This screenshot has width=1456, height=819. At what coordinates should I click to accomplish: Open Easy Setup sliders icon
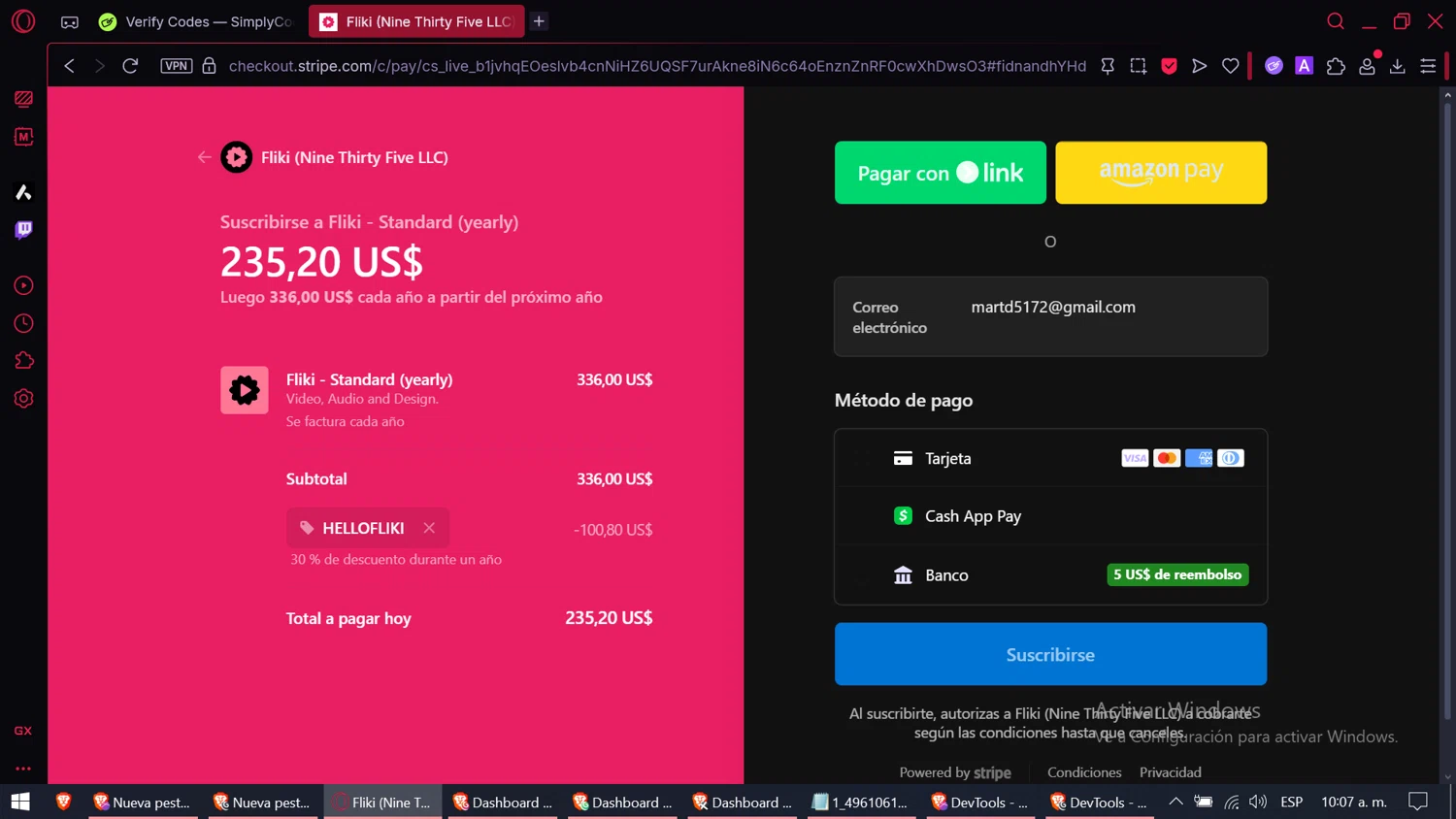[1428, 66]
